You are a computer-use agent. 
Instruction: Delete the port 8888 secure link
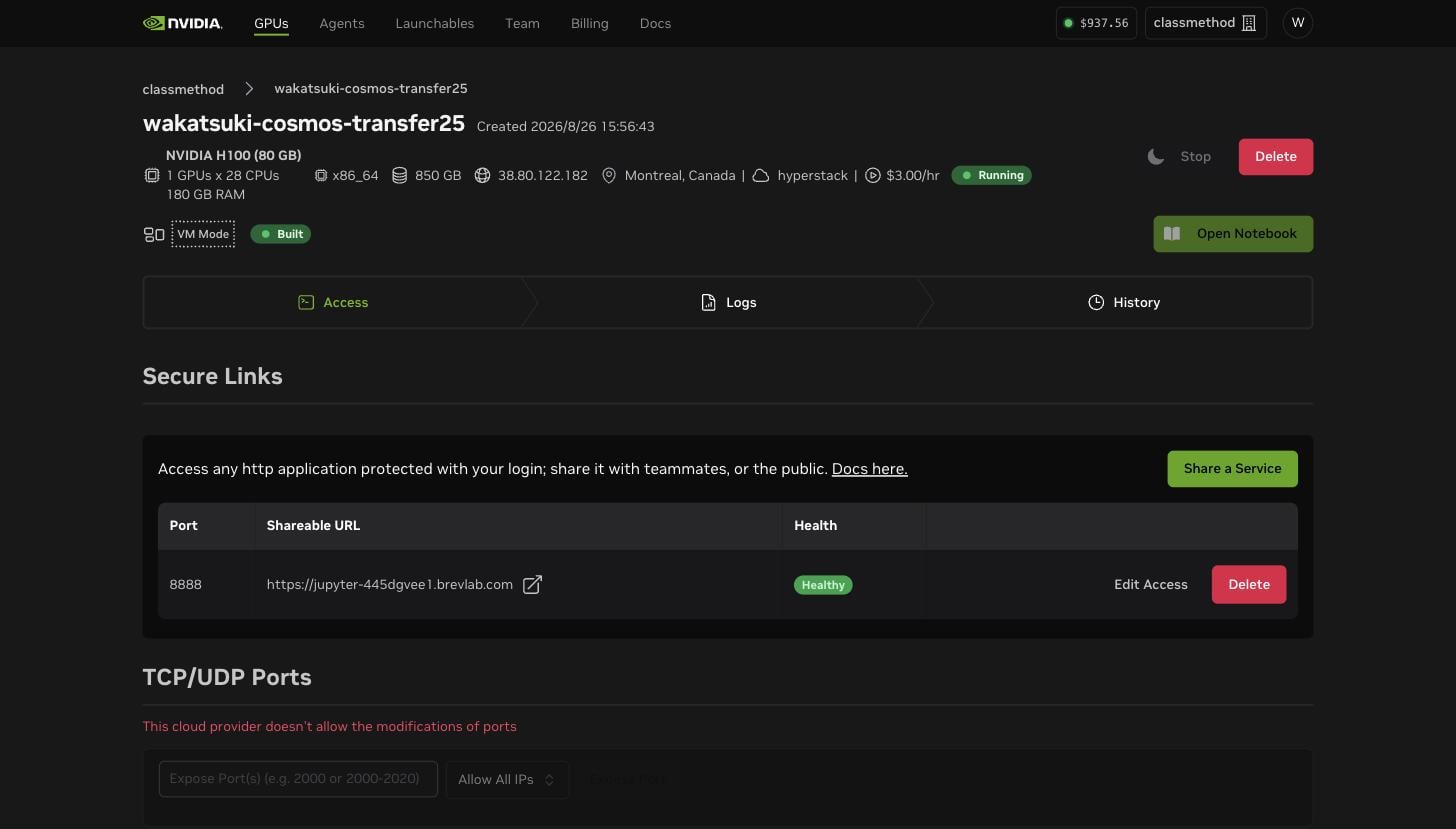[x=1249, y=585]
